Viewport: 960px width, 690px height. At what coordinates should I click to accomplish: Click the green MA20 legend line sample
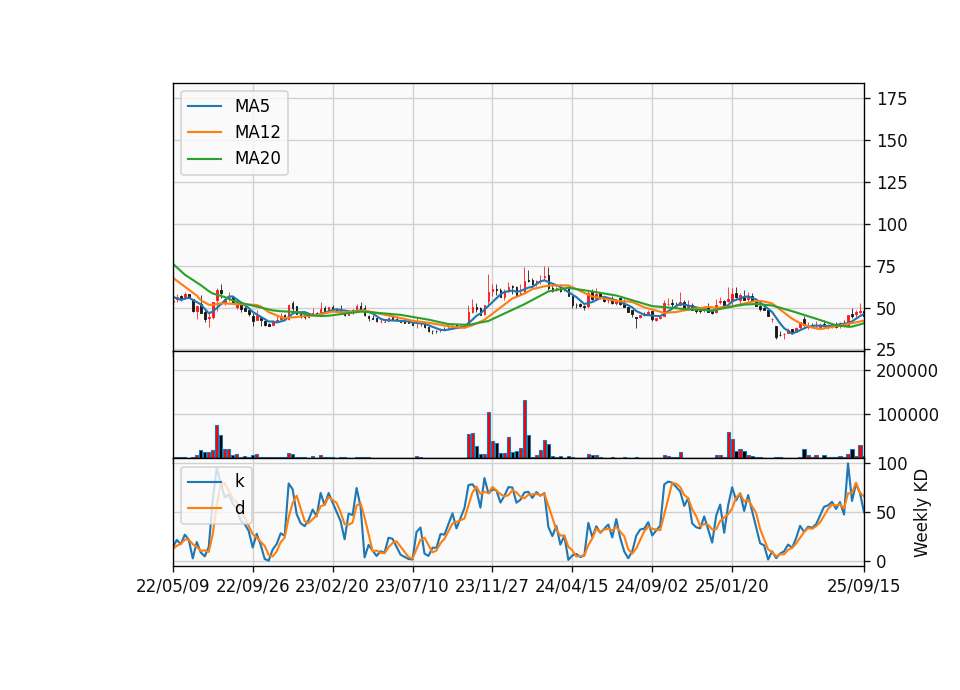pos(204,159)
